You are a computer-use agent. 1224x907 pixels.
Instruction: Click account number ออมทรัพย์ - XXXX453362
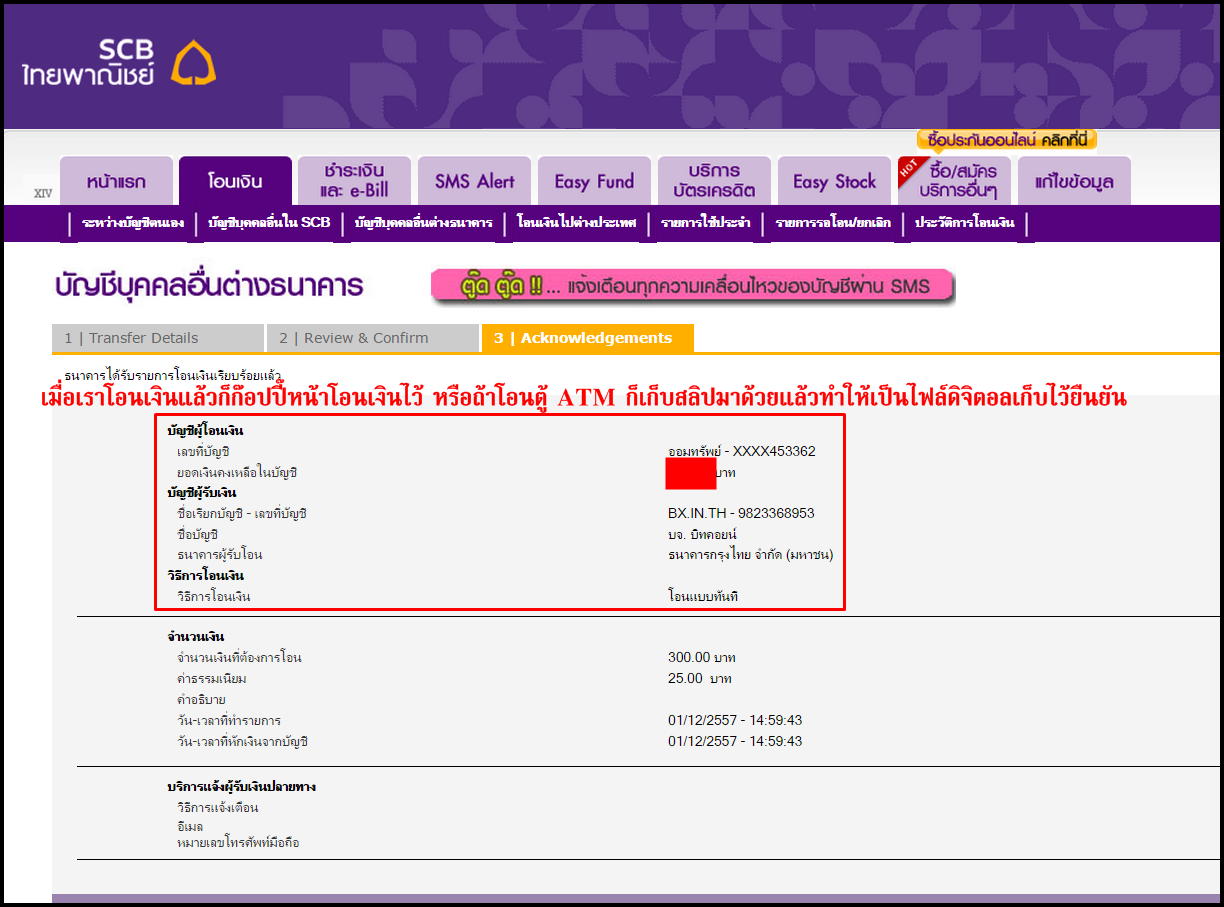click(x=742, y=451)
